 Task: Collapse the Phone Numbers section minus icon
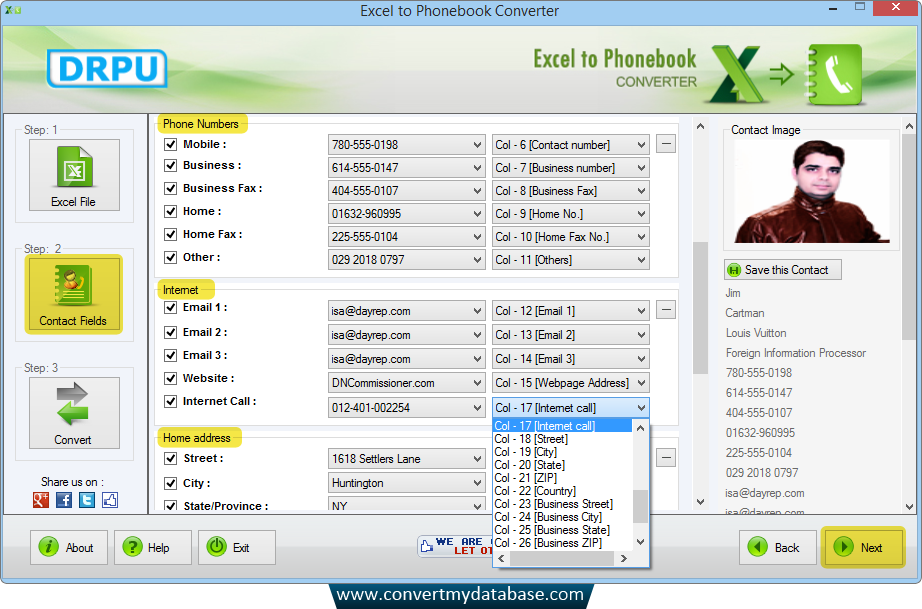point(666,143)
